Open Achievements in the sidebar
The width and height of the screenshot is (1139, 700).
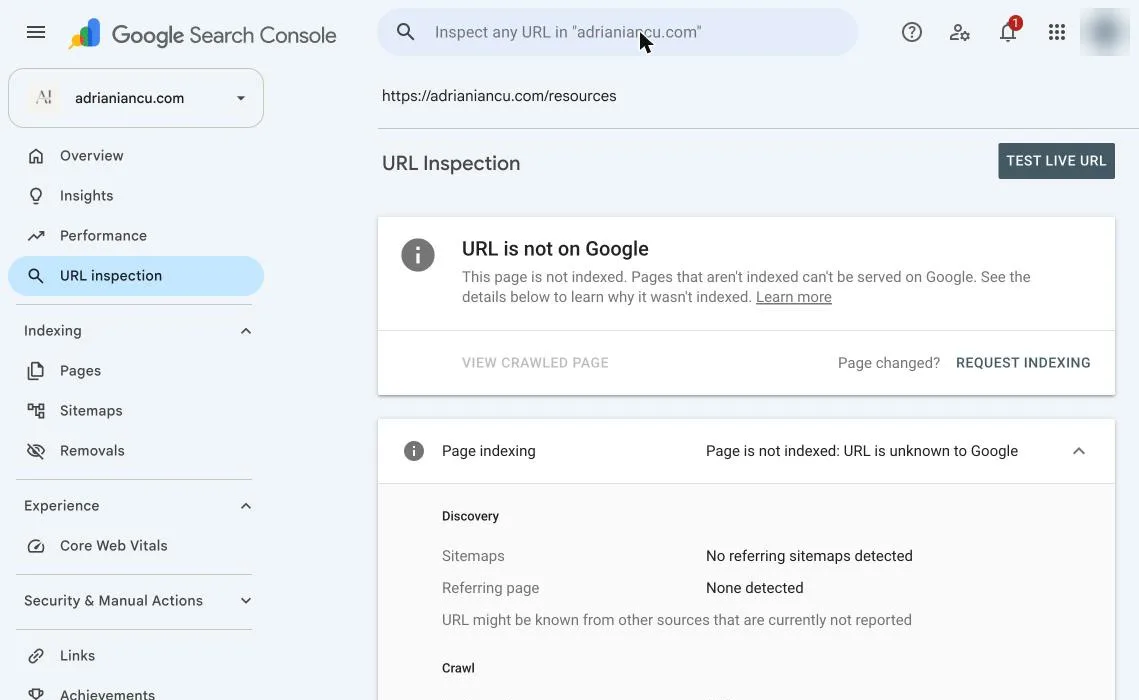tap(136, 694)
